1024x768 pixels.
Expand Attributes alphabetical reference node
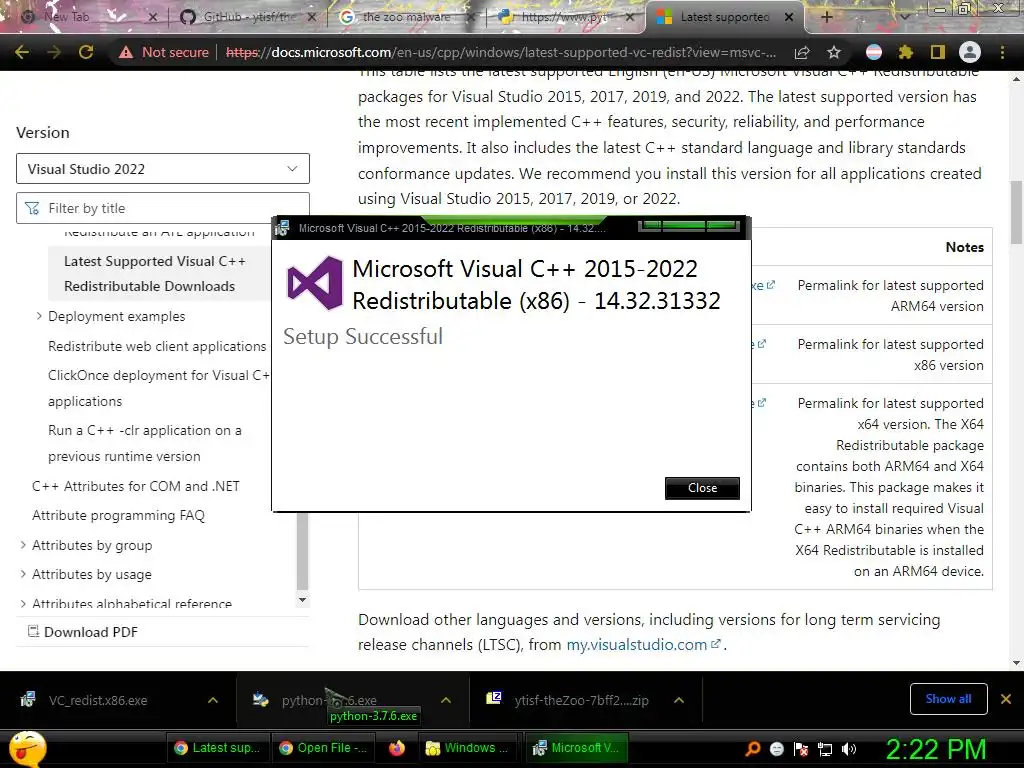(x=24, y=603)
